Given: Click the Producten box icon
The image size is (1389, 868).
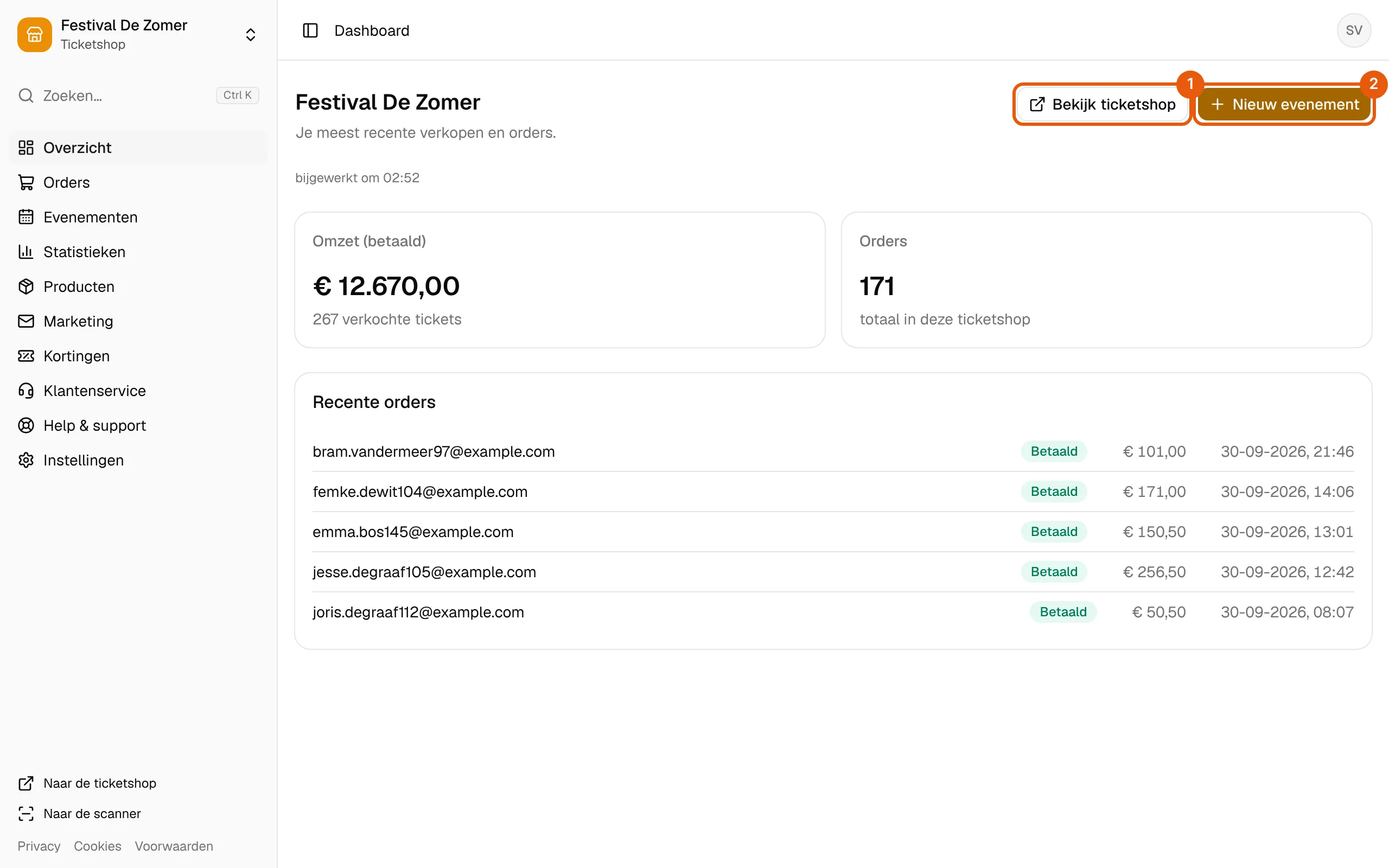Looking at the screenshot, I should tap(26, 286).
